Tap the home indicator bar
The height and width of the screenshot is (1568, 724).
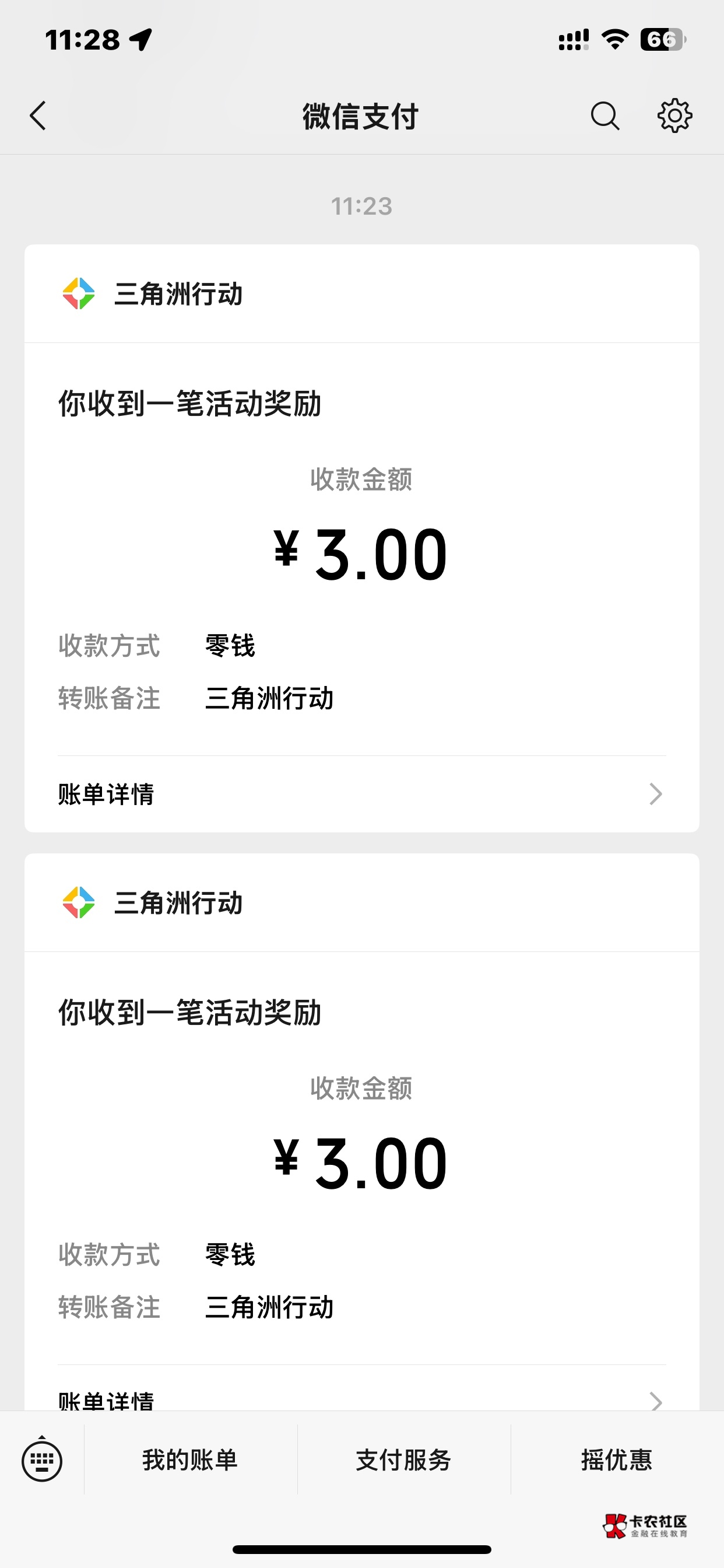click(x=362, y=1549)
